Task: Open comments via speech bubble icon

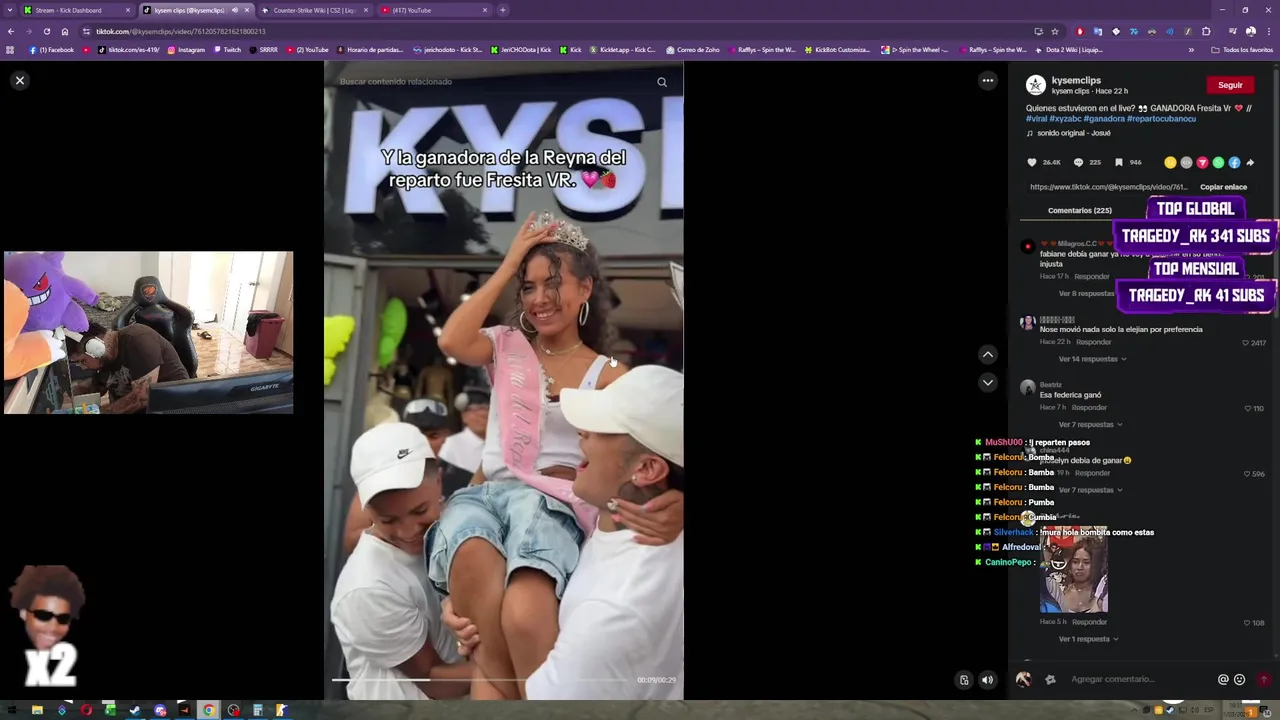Action: coord(1078,162)
